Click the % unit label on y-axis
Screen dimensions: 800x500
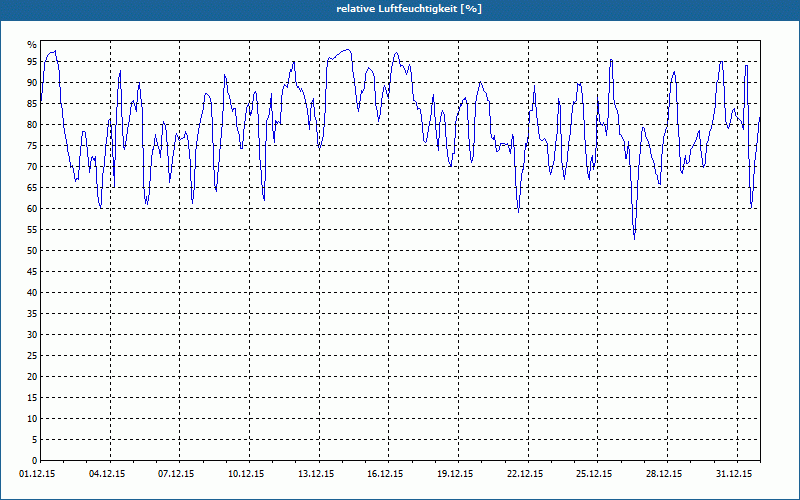(x=32, y=45)
